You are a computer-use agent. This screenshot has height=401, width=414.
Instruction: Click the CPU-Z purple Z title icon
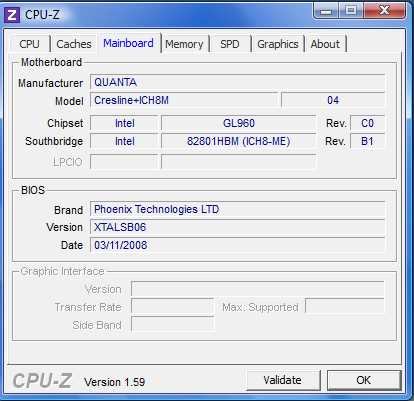12,15
